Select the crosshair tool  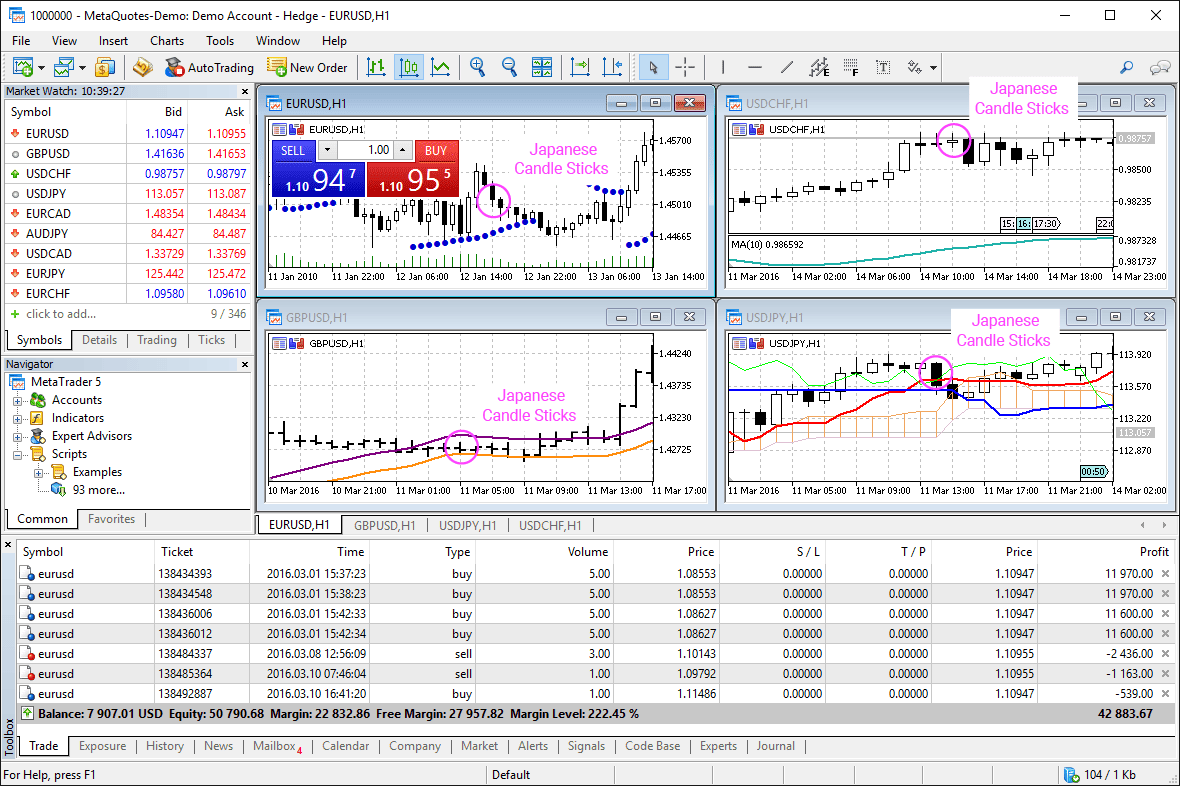point(685,68)
